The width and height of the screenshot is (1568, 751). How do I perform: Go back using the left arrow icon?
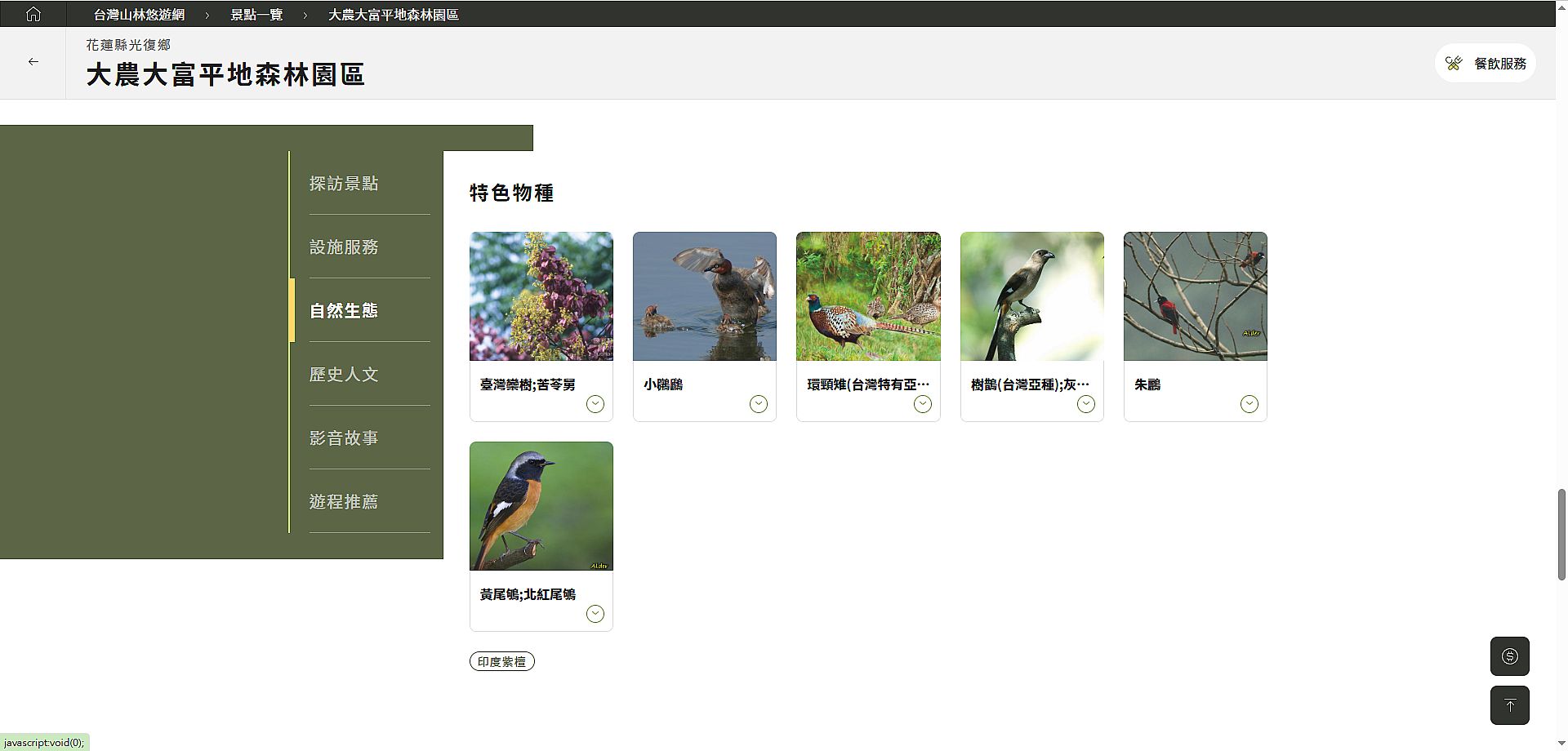(x=33, y=62)
